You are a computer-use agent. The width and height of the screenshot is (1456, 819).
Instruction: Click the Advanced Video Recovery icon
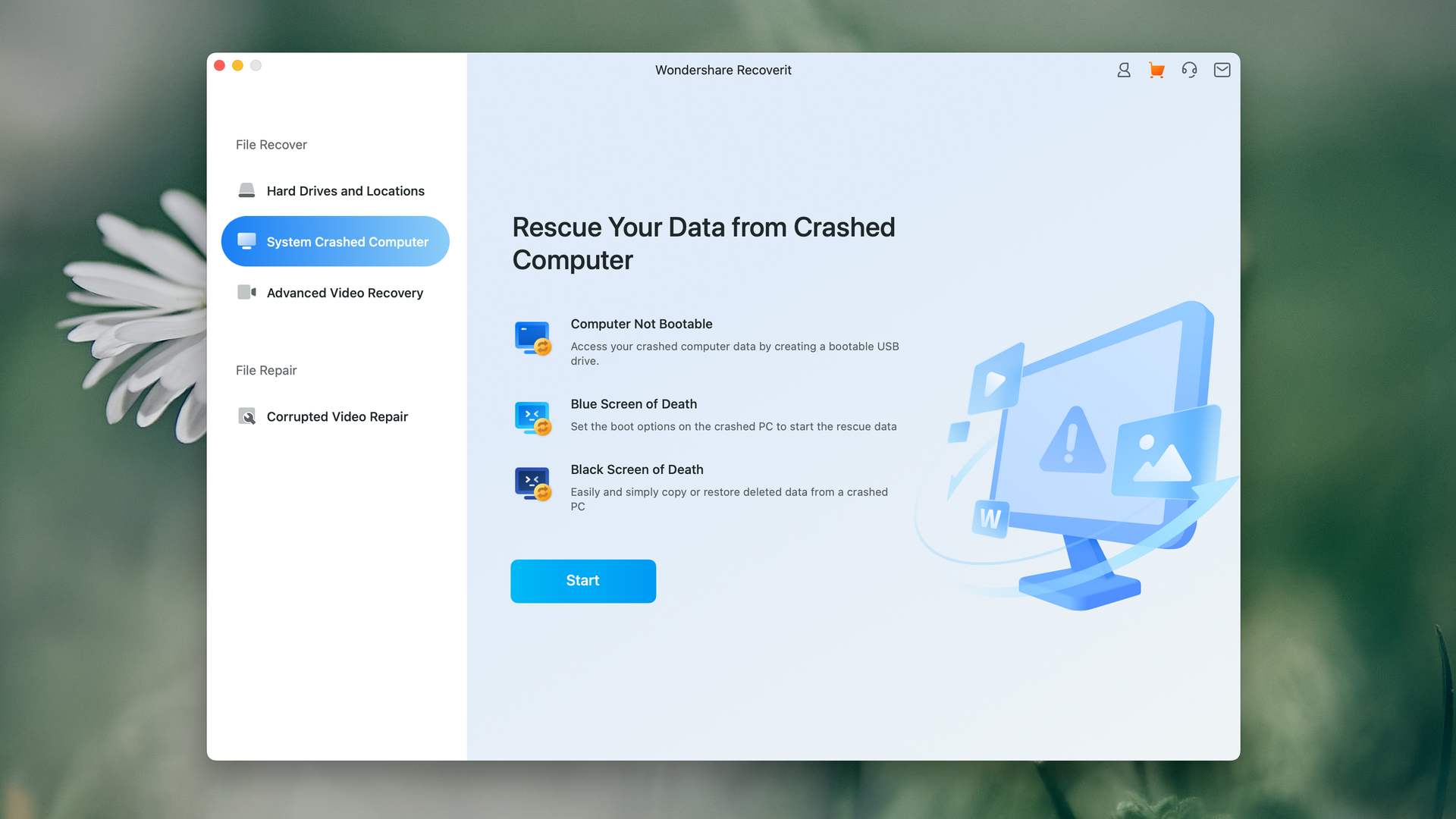[246, 293]
